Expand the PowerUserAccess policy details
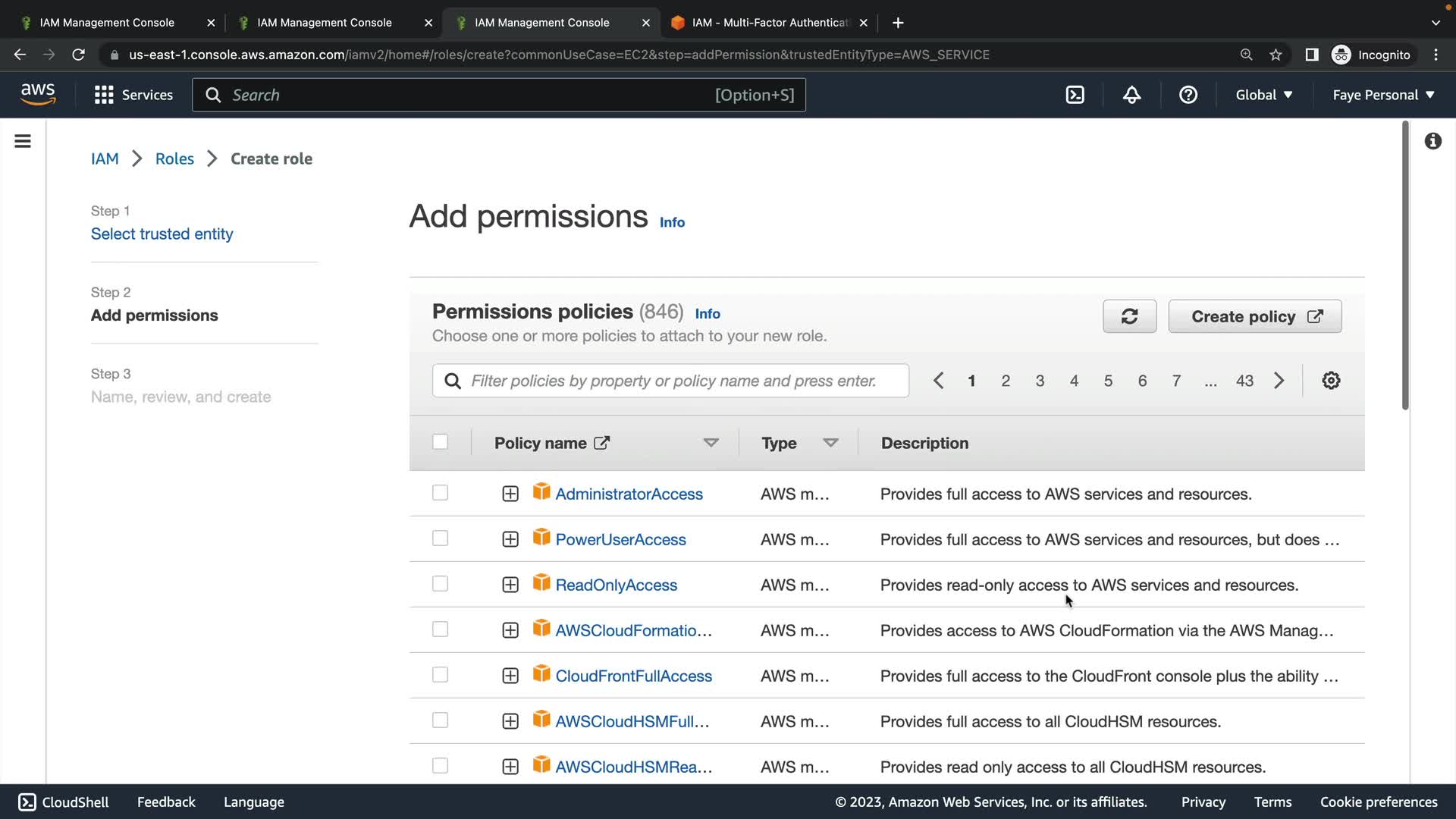 510,539
